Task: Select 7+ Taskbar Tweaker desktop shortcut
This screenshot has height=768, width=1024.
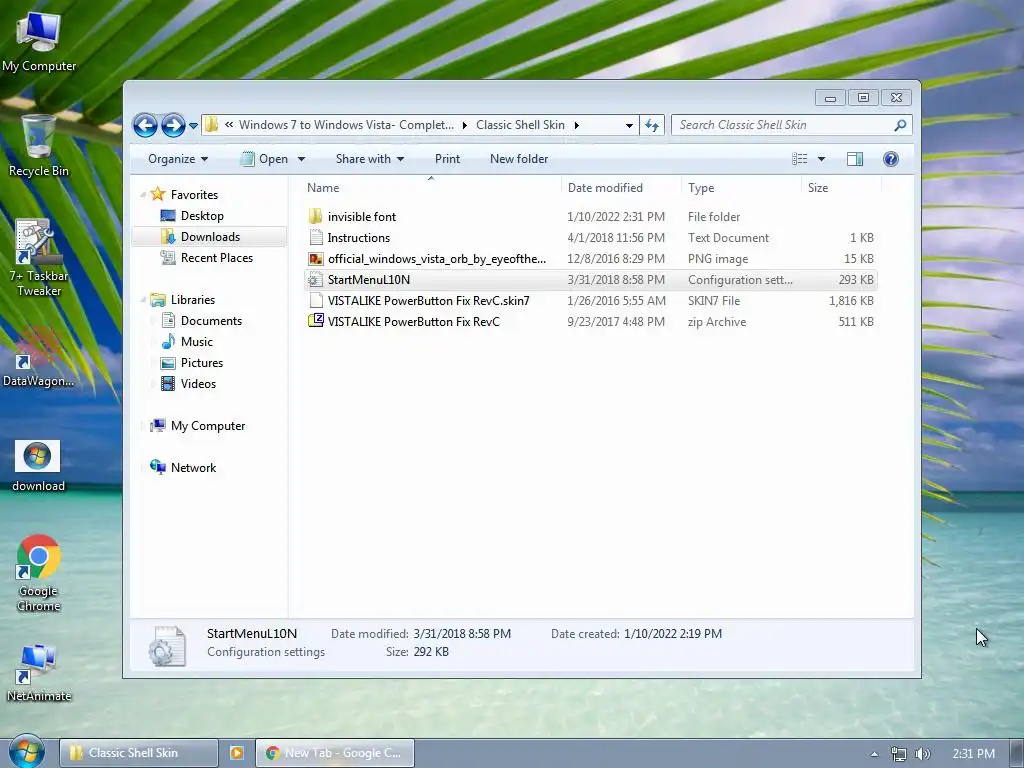Action: point(39,258)
